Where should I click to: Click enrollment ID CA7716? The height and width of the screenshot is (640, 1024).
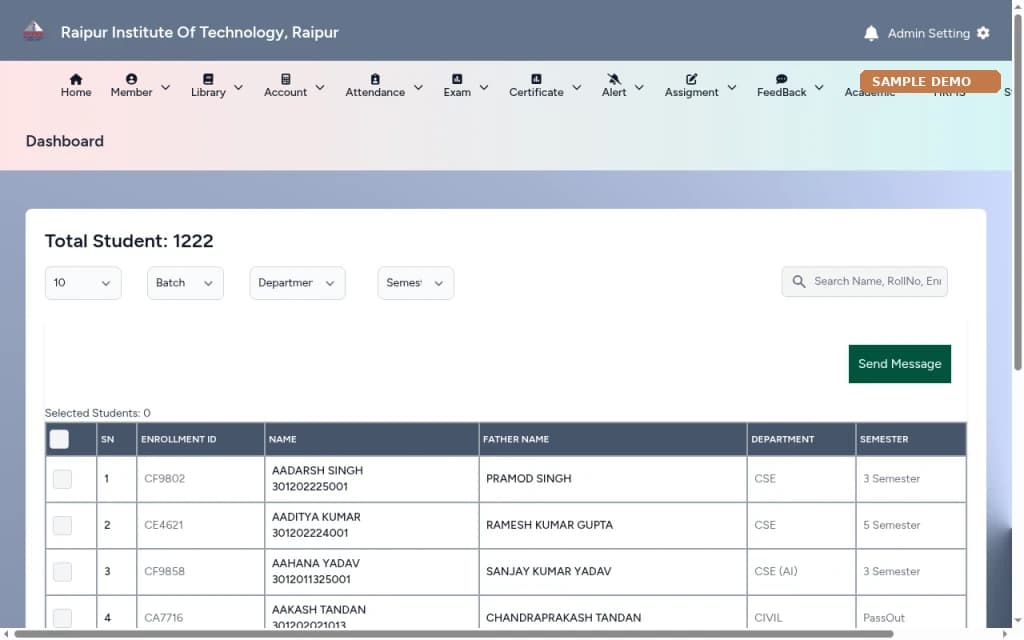(x=163, y=618)
